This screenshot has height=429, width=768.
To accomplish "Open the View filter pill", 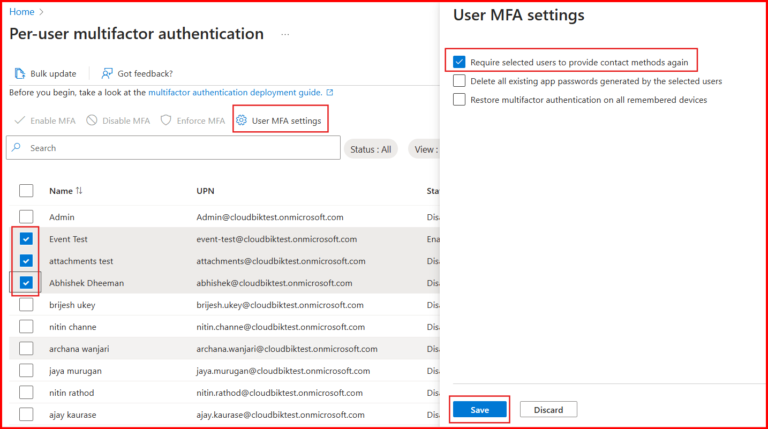I will (424, 149).
